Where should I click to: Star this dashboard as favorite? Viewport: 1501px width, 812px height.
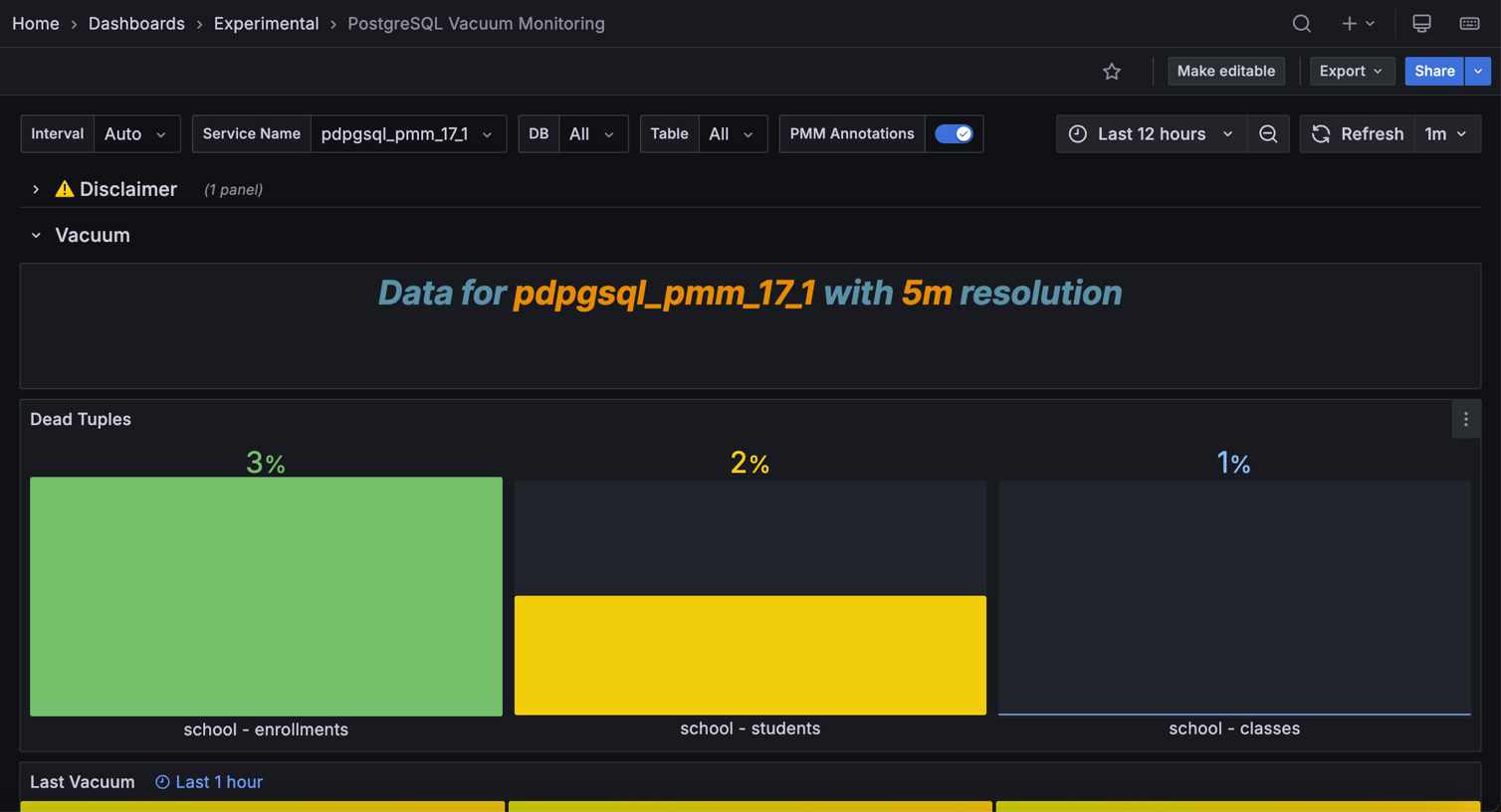tap(1112, 71)
